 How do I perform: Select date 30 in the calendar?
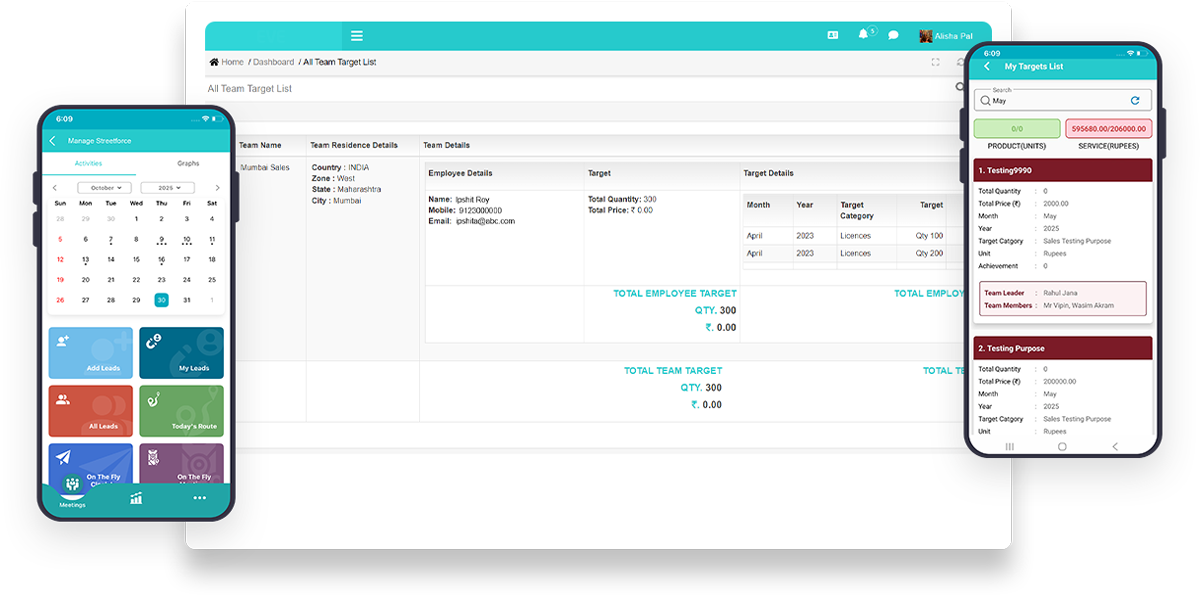(161, 300)
